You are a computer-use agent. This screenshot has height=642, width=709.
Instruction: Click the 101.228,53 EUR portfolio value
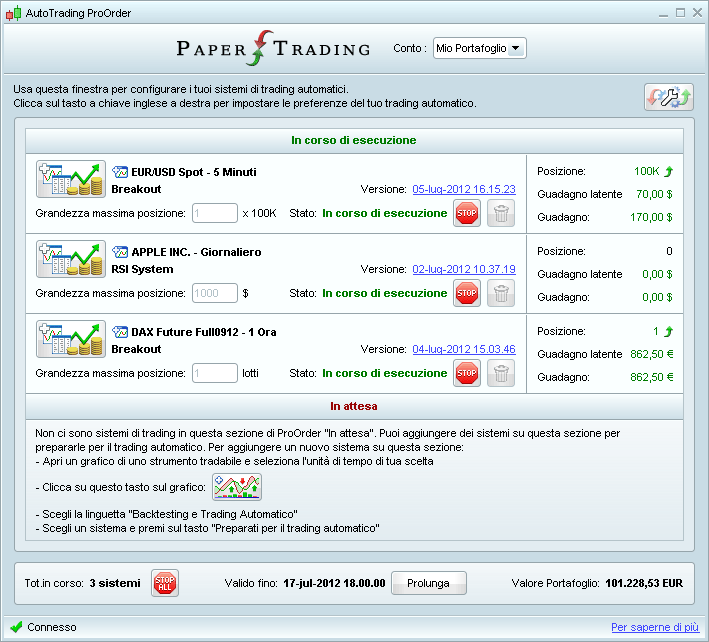tap(644, 583)
